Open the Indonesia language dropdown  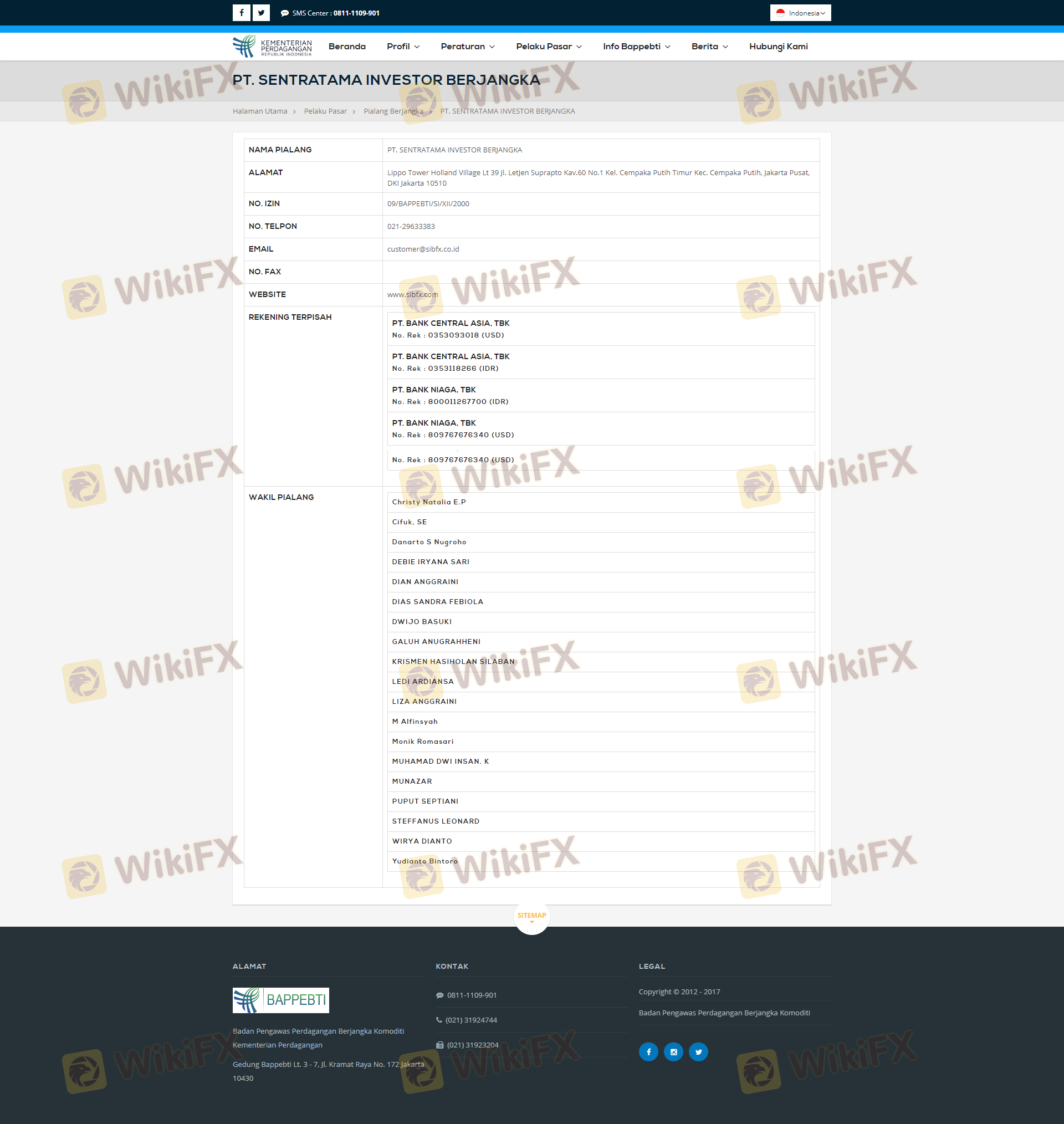(x=800, y=13)
